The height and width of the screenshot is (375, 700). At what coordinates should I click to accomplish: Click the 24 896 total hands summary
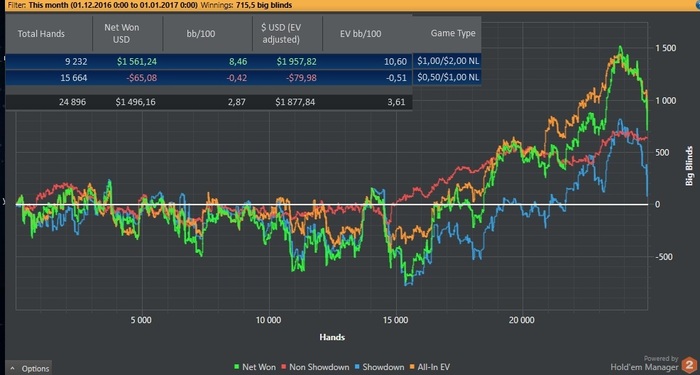[72, 102]
